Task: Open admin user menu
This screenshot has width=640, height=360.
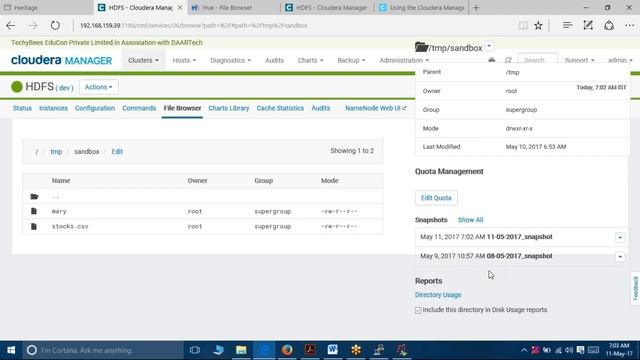Action: click(620, 60)
